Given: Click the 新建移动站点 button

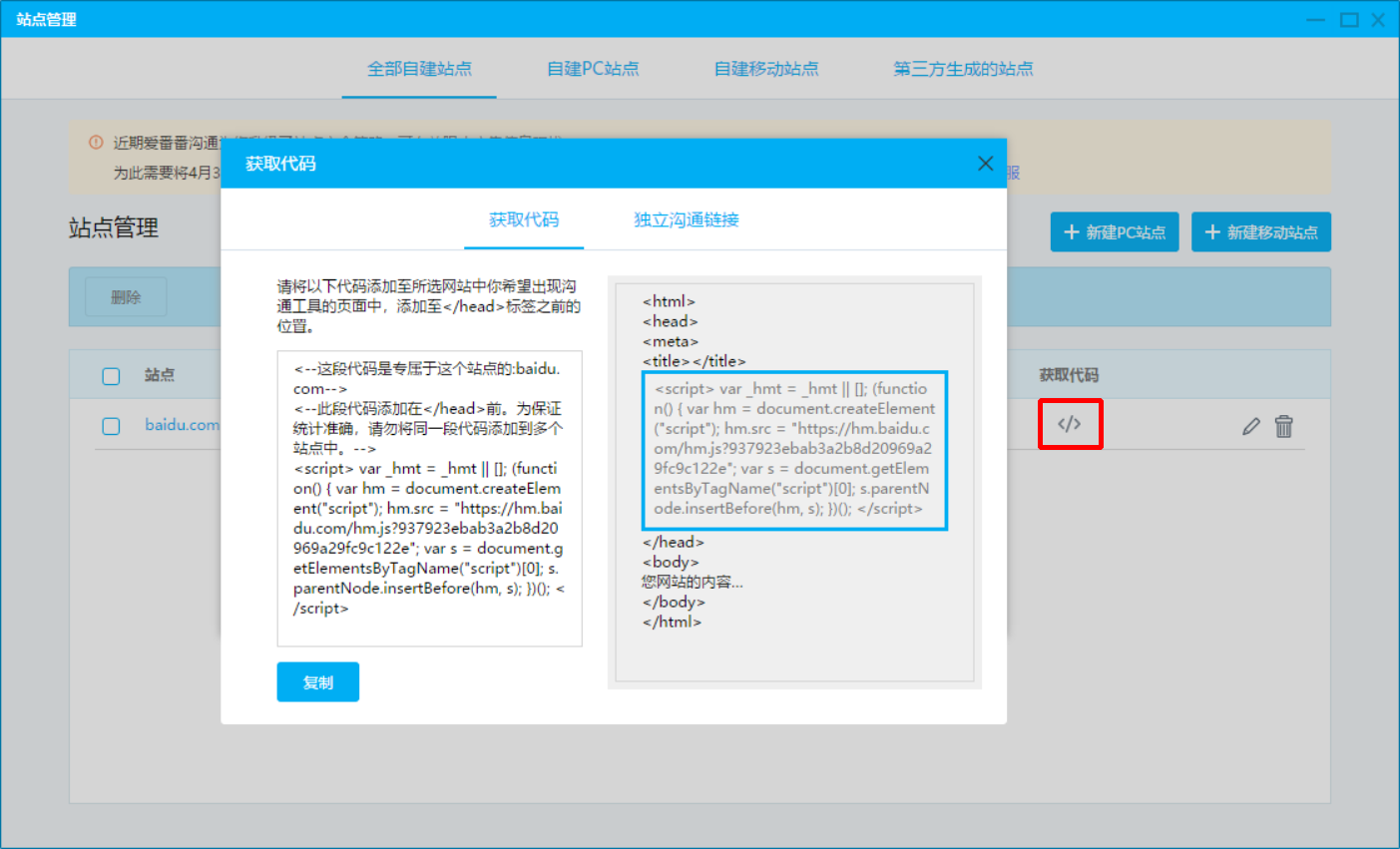Looking at the screenshot, I should 1261,231.
